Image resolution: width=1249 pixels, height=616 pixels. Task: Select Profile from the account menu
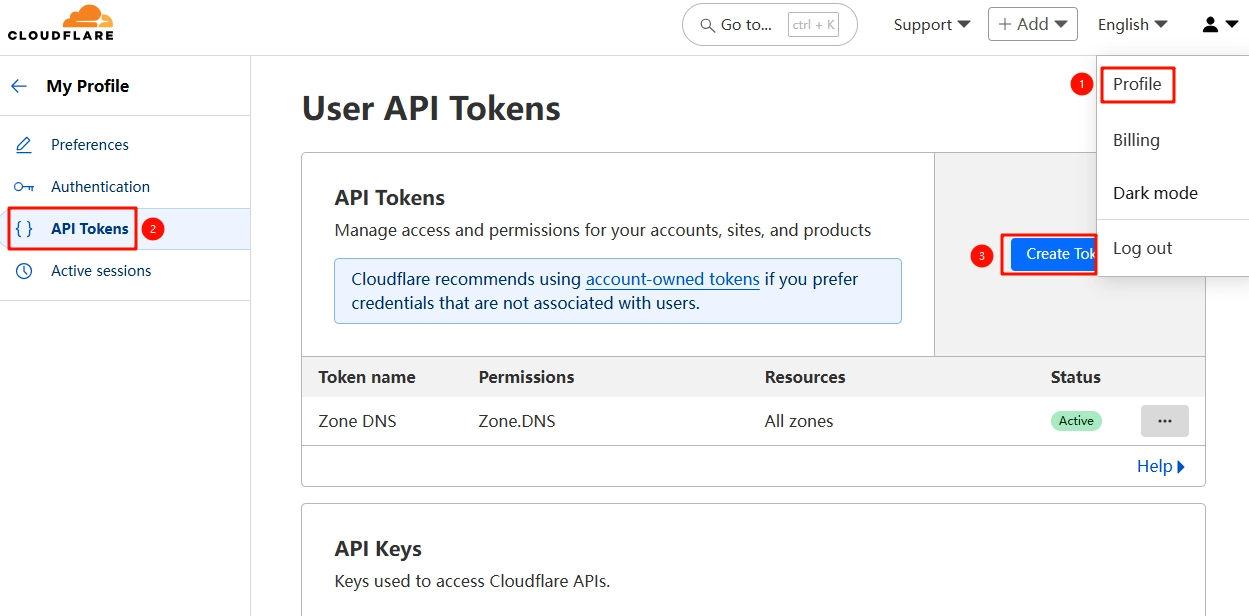coord(1137,85)
